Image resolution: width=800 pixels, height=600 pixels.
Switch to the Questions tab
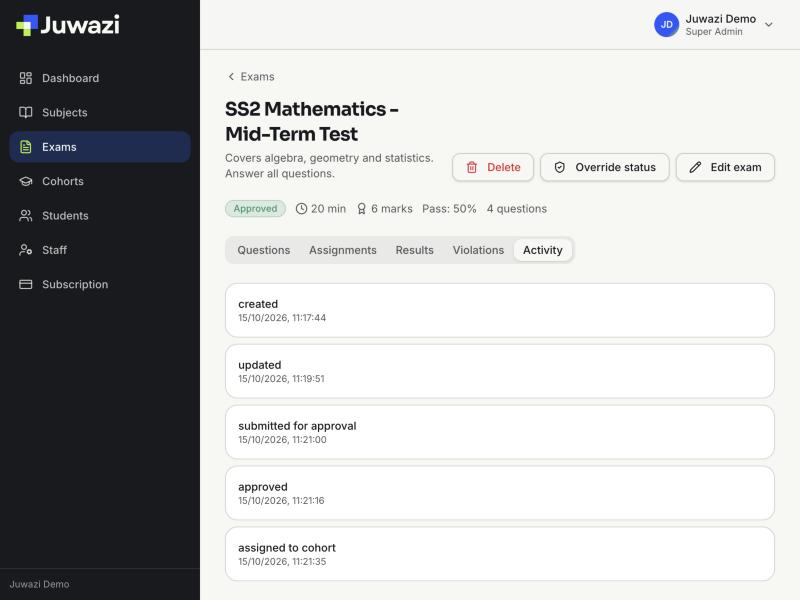(x=264, y=250)
